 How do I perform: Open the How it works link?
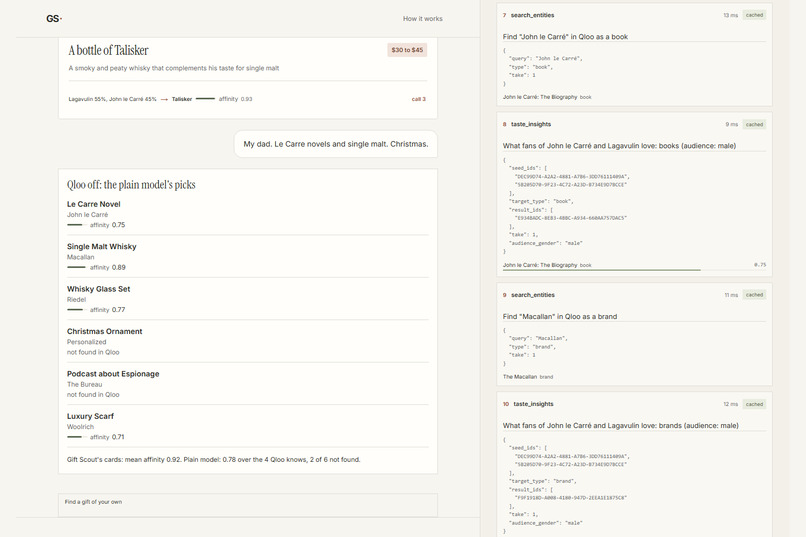pos(423,18)
